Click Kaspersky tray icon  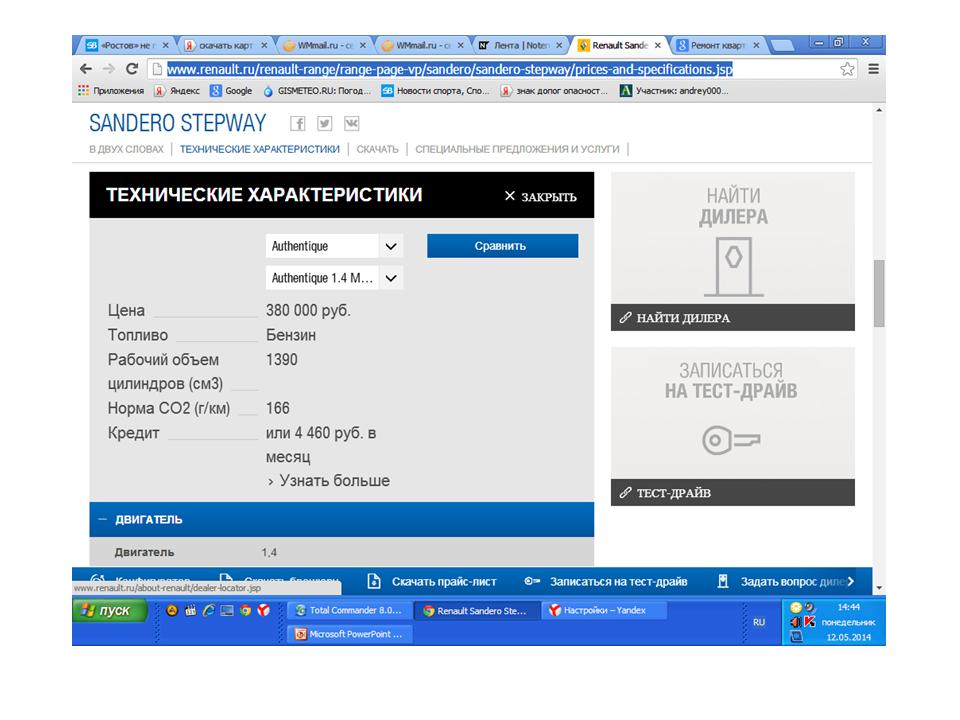click(x=810, y=622)
